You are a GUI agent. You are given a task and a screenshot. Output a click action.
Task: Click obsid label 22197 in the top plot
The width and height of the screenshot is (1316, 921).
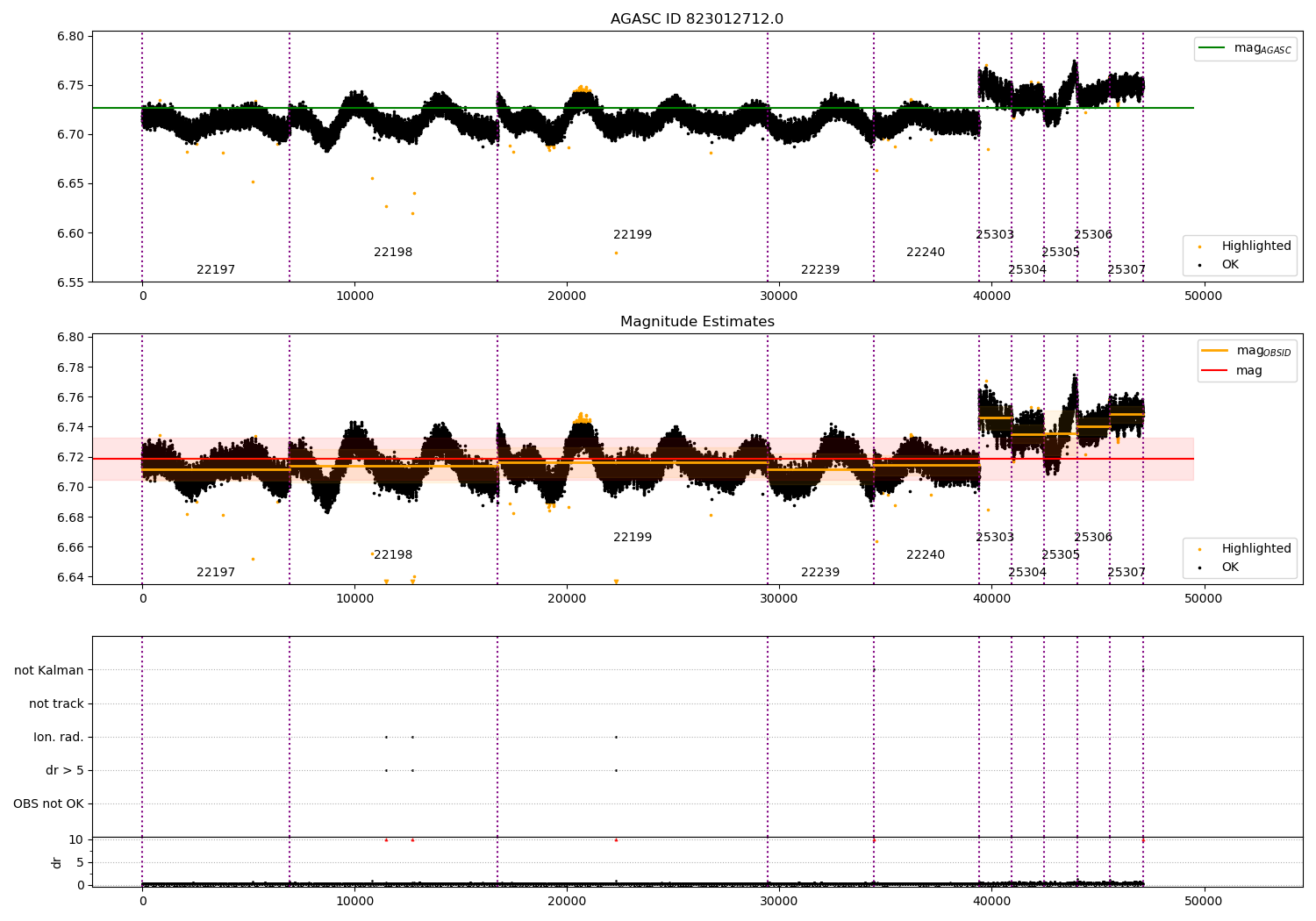pyautogui.click(x=216, y=270)
